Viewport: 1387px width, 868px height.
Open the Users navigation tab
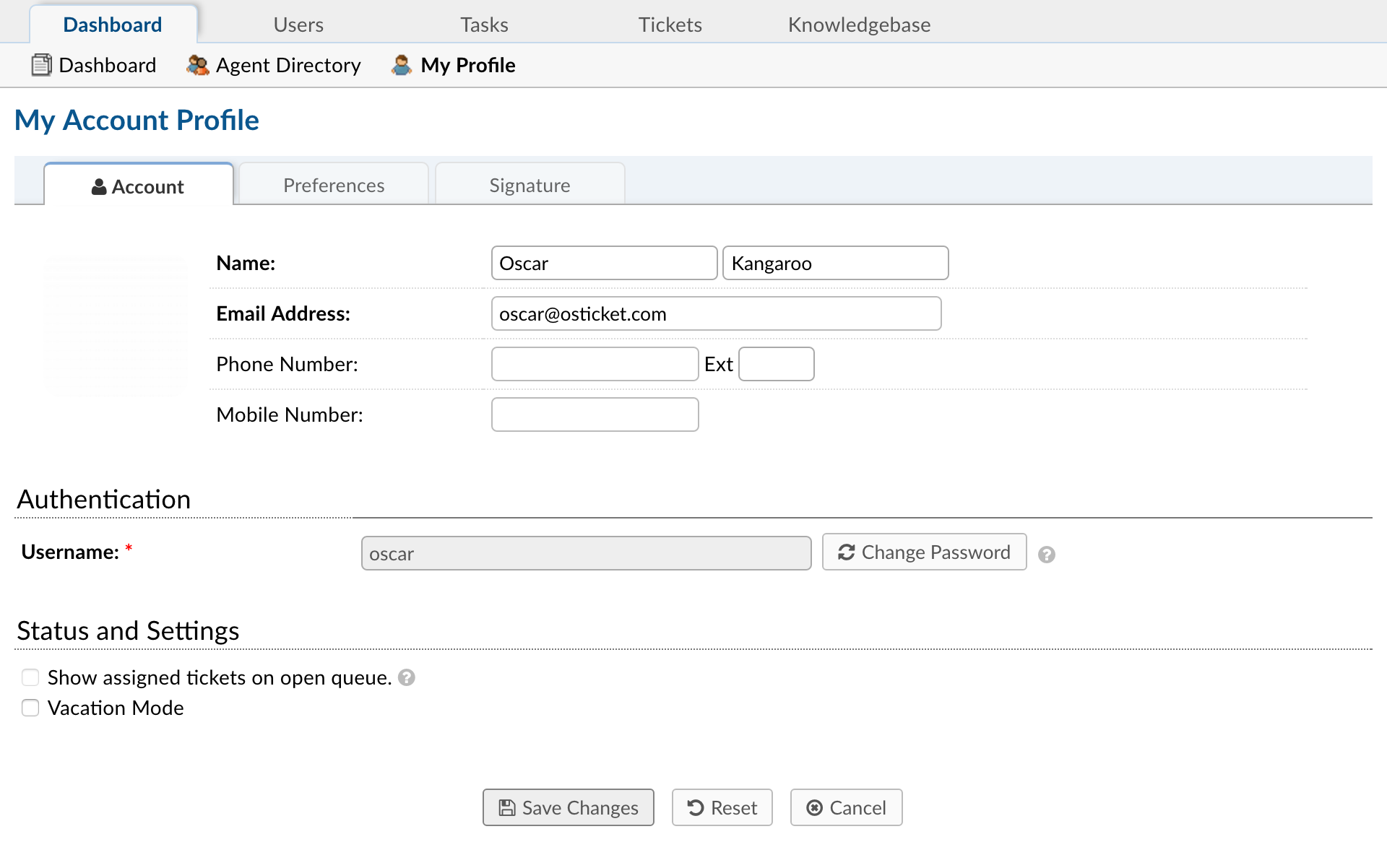[x=298, y=25]
